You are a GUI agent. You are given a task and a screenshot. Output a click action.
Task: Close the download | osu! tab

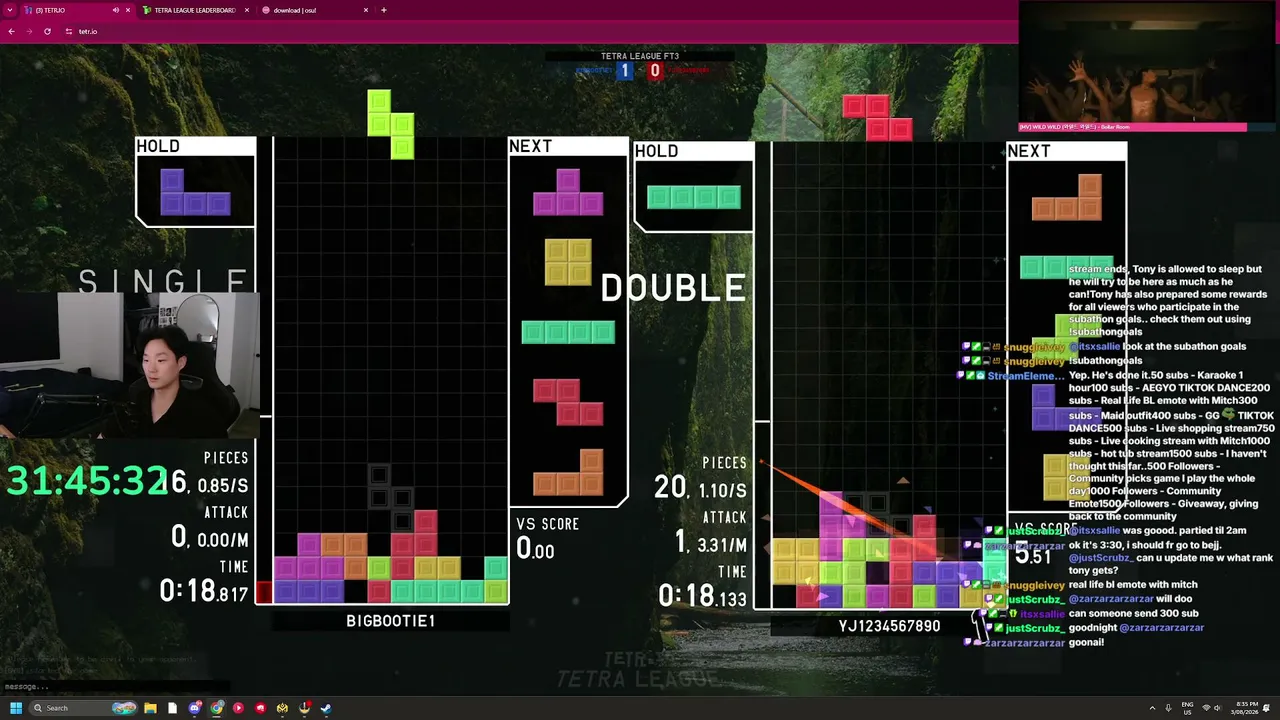pyautogui.click(x=366, y=10)
